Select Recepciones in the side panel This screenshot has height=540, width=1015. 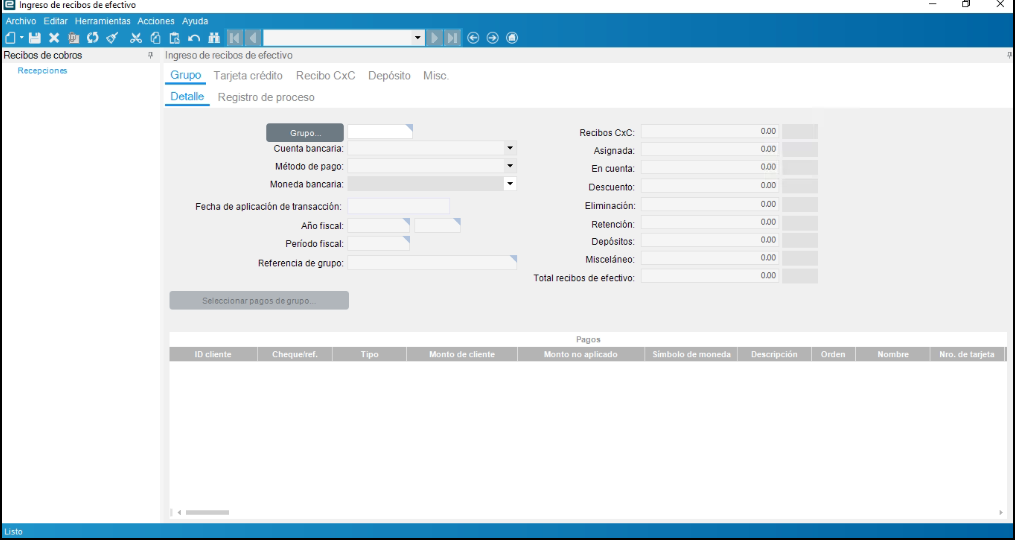(x=42, y=71)
